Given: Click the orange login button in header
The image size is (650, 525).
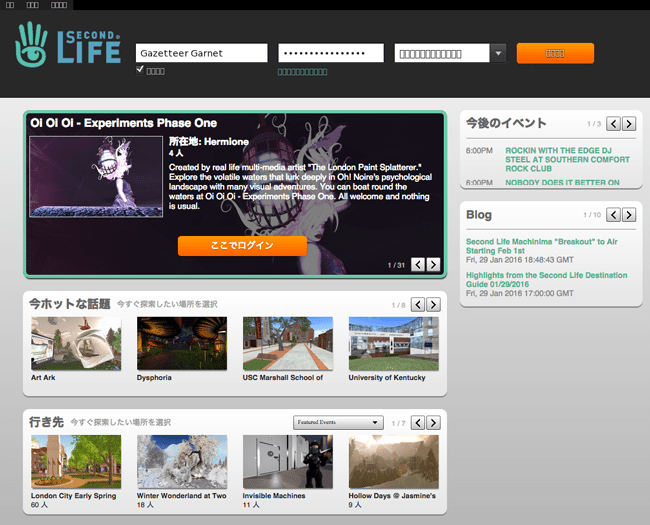Looking at the screenshot, I should point(555,53).
